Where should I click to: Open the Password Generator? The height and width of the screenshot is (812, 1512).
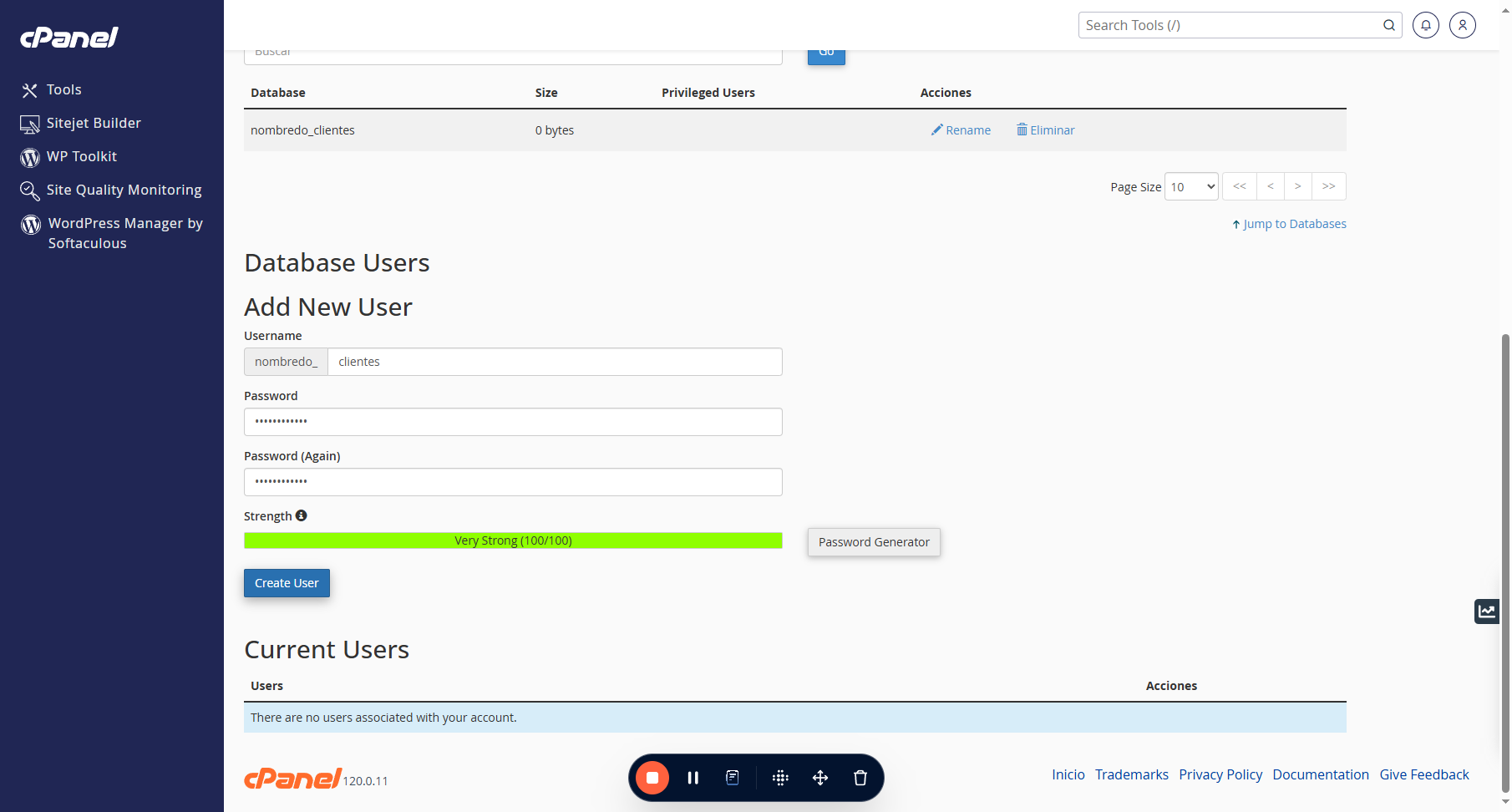874,542
